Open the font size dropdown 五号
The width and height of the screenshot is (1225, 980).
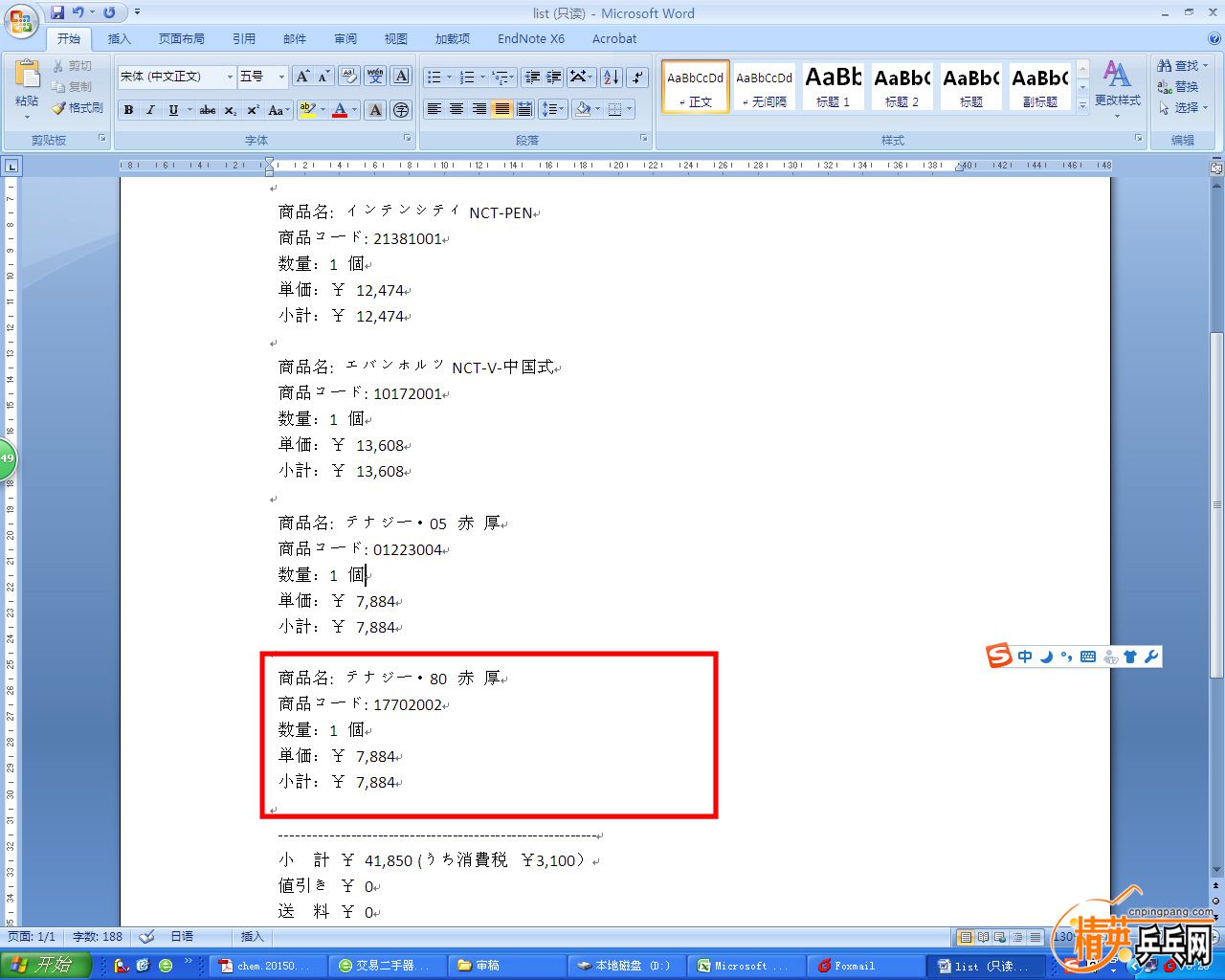tap(262, 77)
